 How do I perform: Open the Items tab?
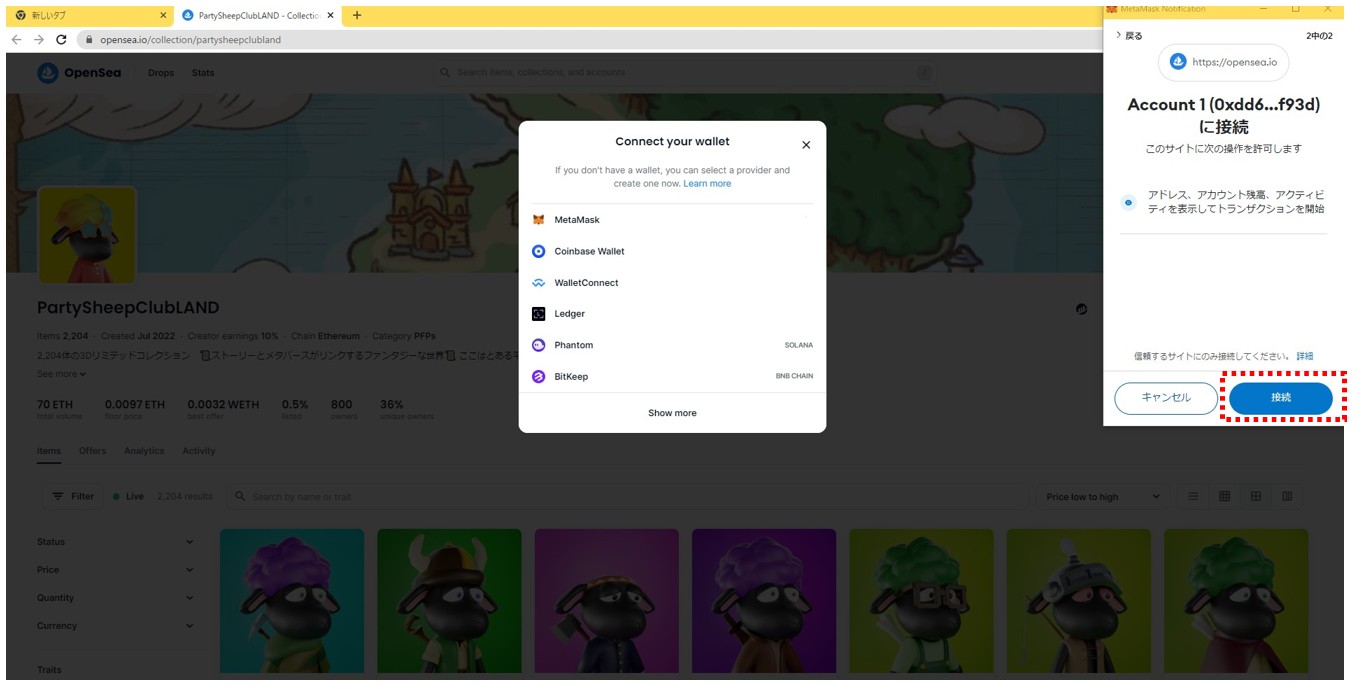tap(49, 451)
